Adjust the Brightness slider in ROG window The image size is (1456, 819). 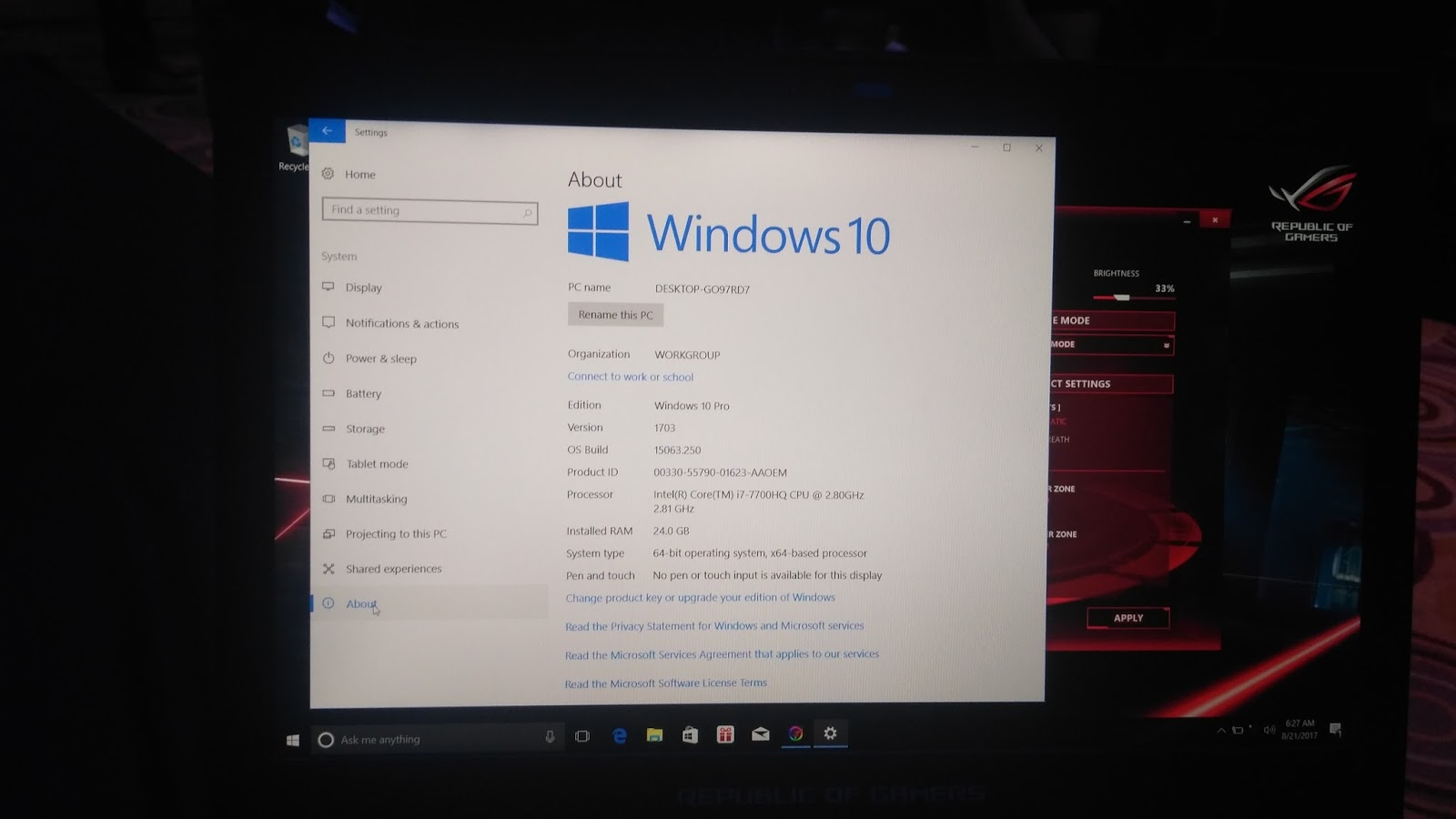click(1122, 298)
